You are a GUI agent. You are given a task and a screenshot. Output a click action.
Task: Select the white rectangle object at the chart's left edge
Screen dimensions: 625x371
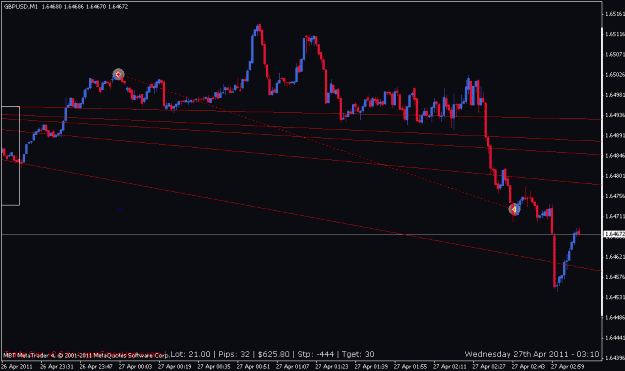pyautogui.click(x=10, y=156)
